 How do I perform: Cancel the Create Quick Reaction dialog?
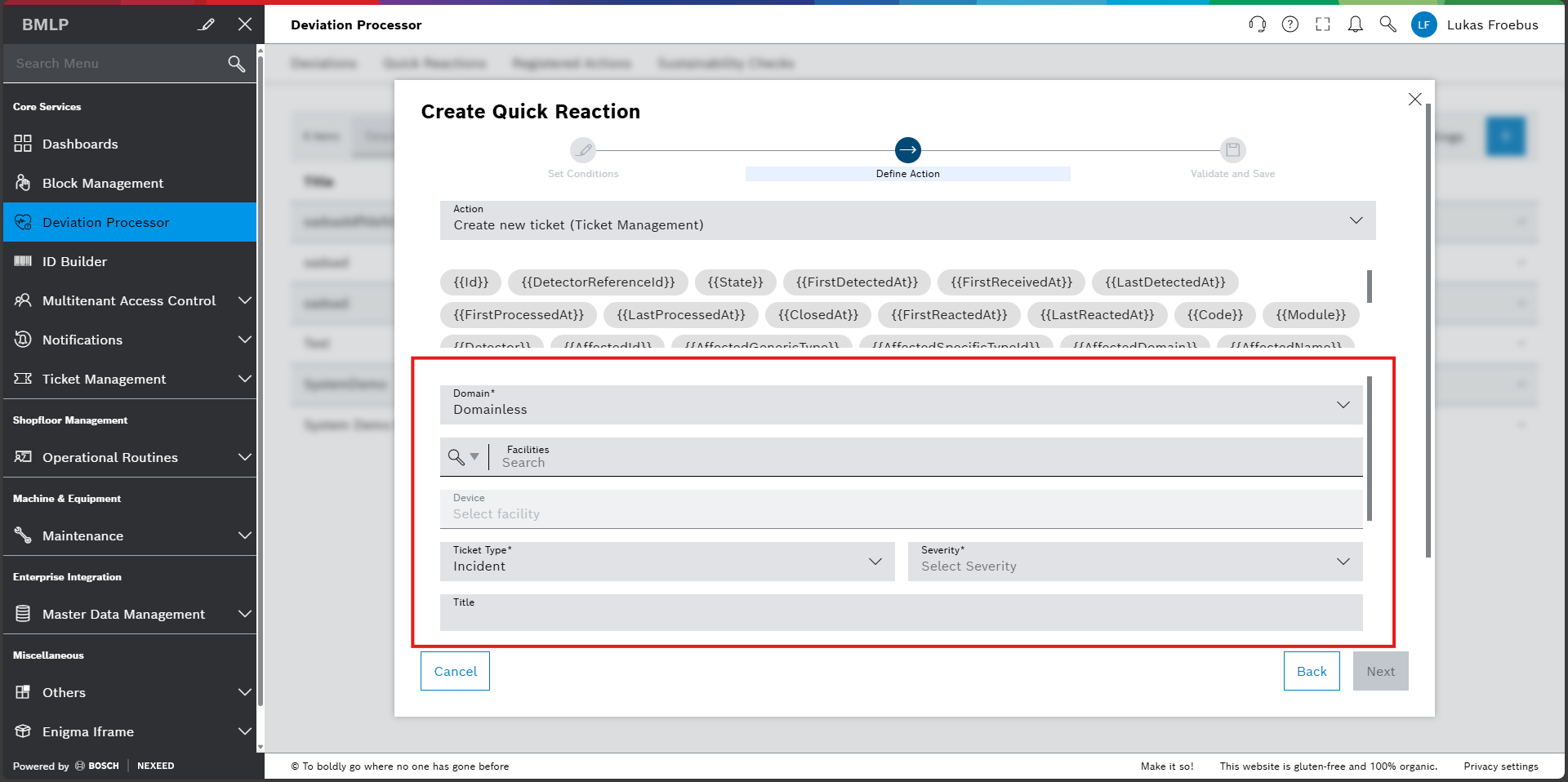454,671
